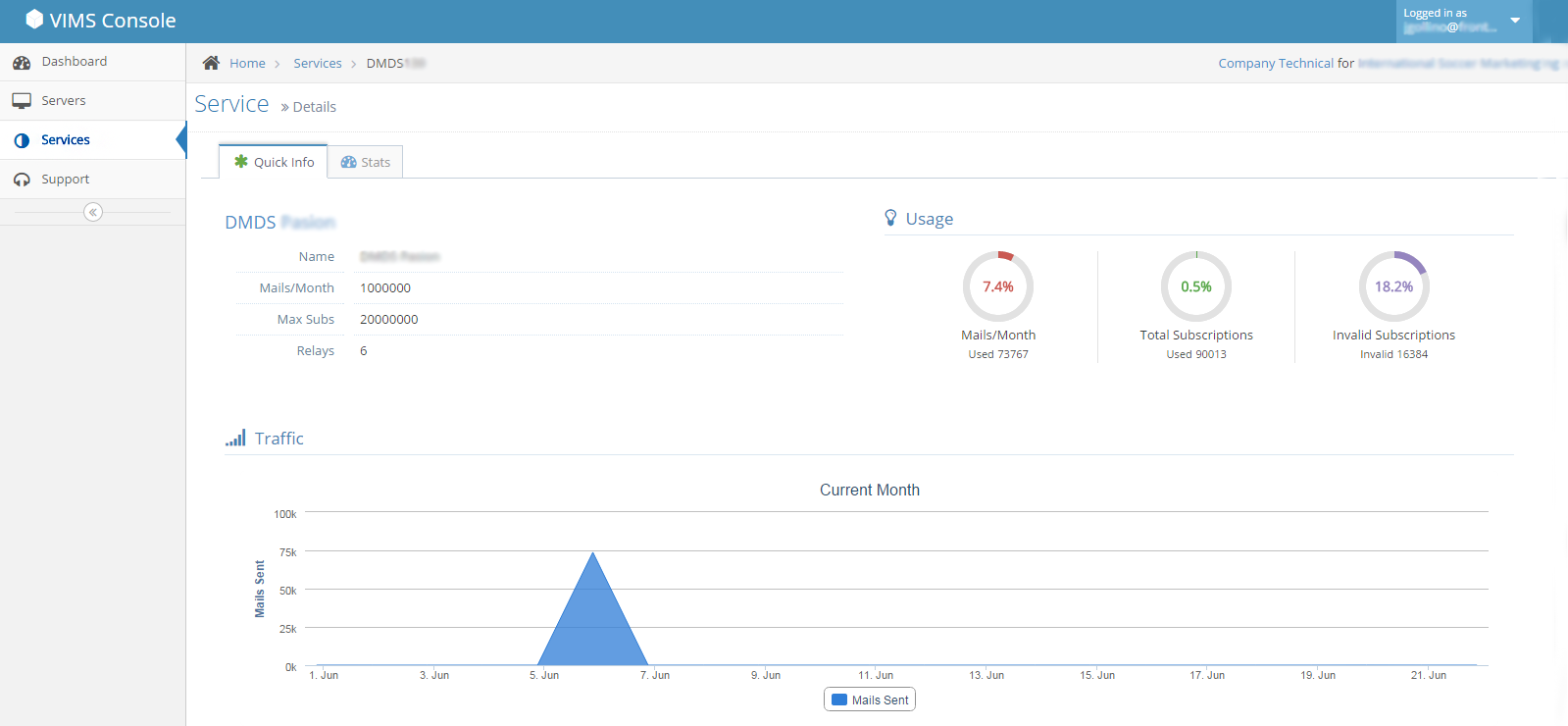Open the Logged in as user dropdown
The image size is (1568, 726).
(x=1464, y=21)
